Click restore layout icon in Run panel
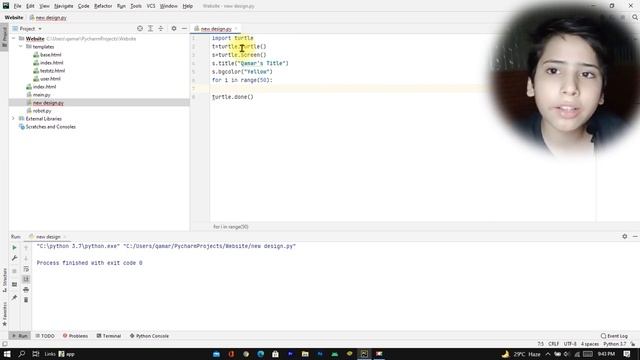Viewport: 640px width, 360px height. tap(14, 284)
